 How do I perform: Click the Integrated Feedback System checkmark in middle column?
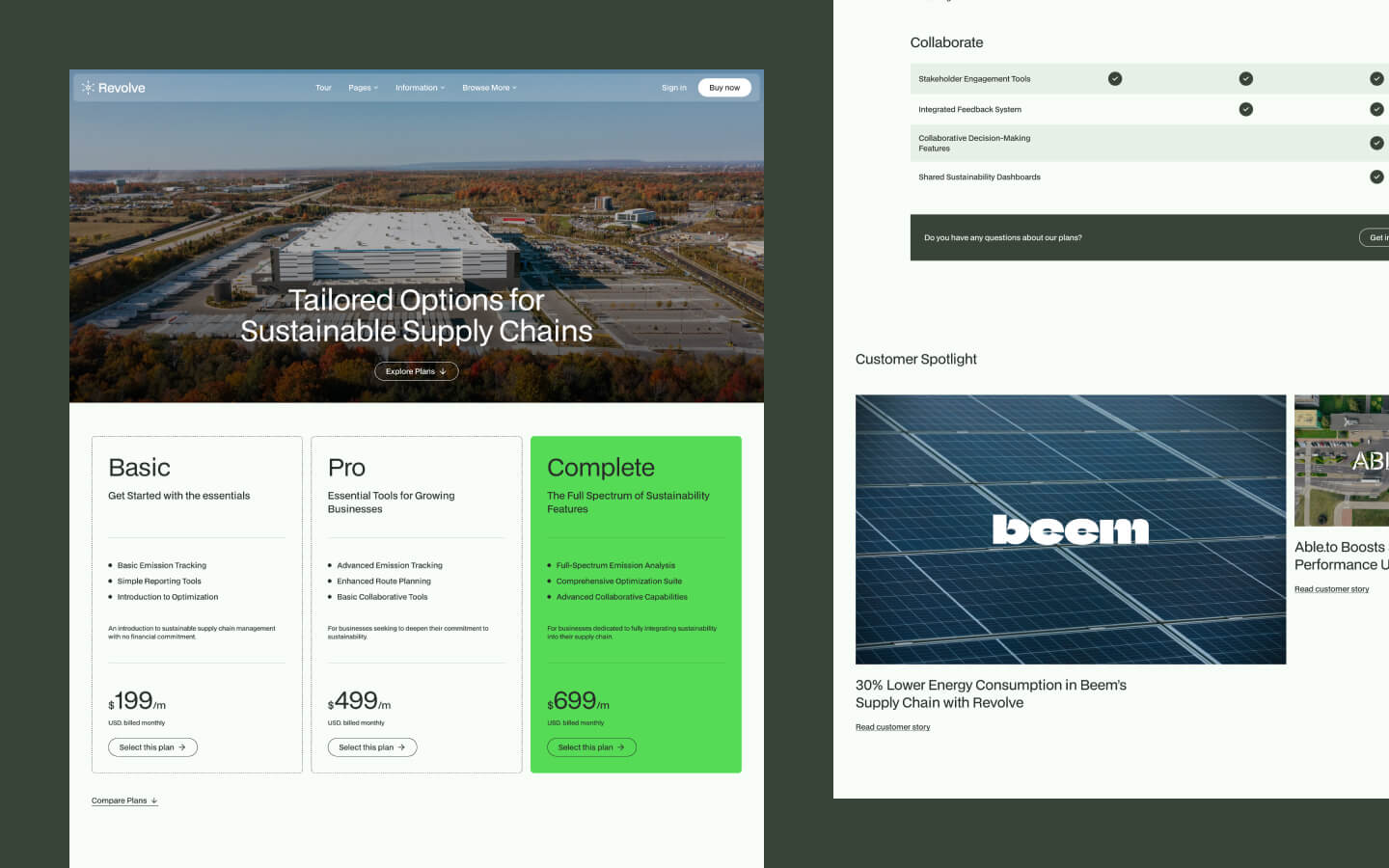(x=1245, y=109)
